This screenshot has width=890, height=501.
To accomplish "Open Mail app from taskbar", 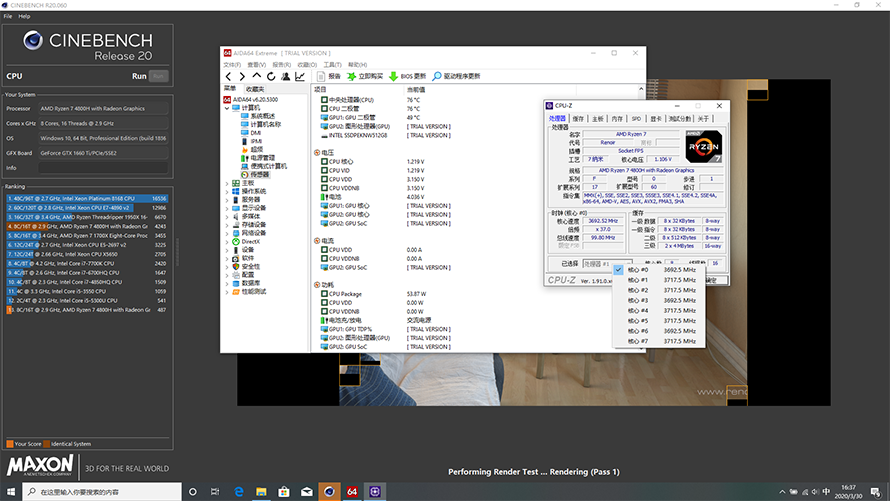I will (307, 492).
